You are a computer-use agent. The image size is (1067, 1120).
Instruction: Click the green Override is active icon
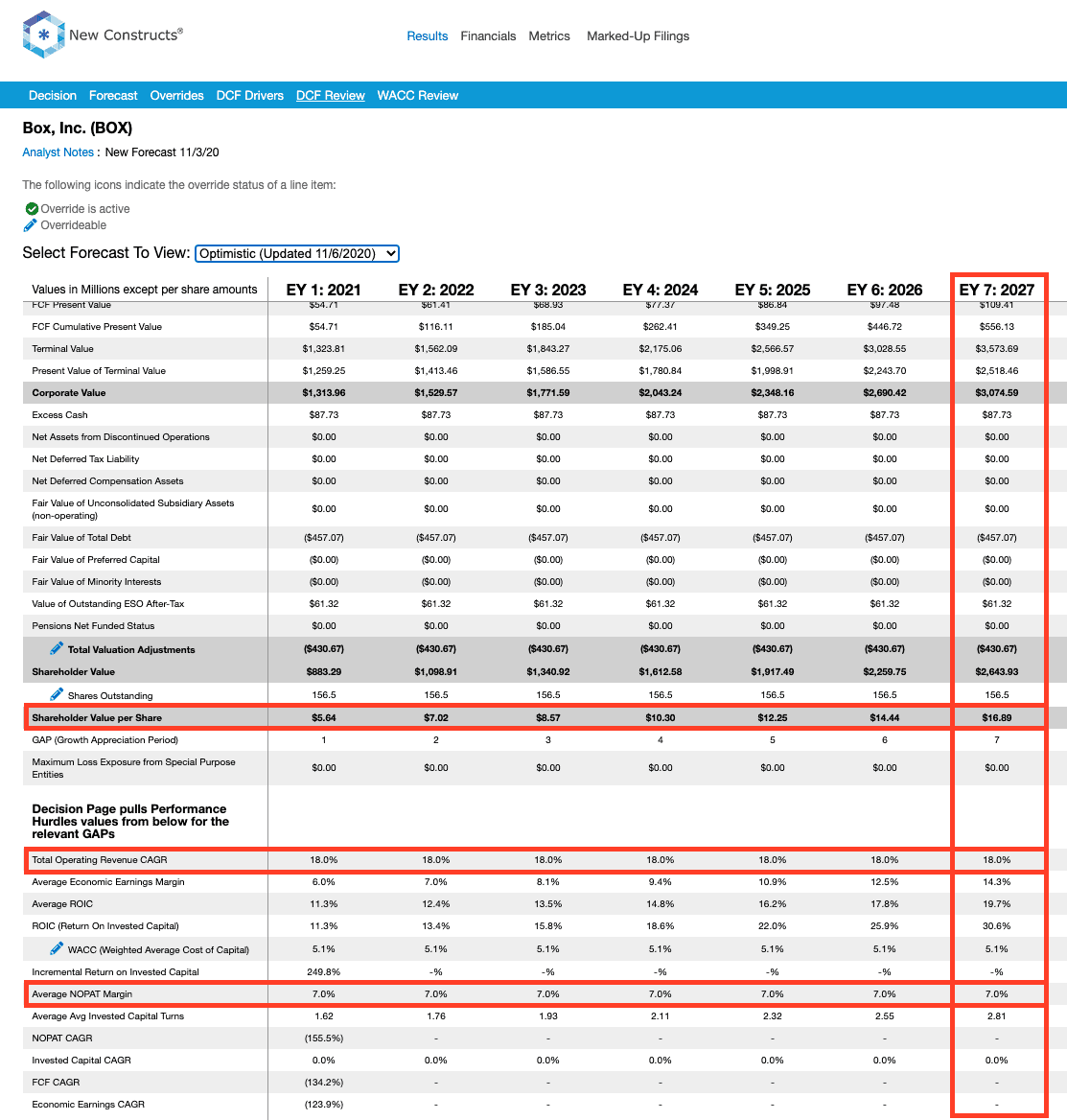coord(32,209)
